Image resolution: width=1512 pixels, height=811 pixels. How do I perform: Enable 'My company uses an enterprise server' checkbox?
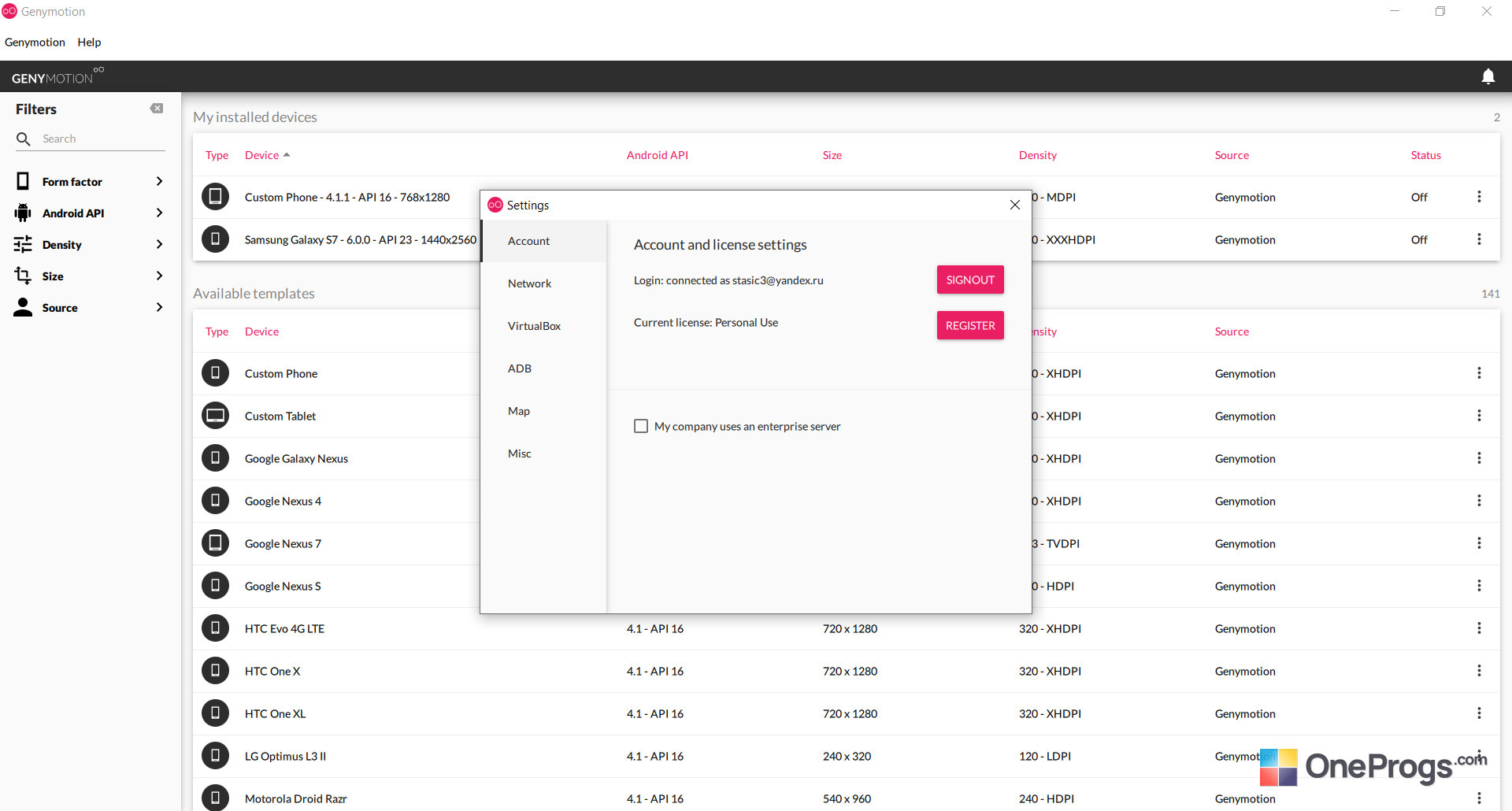click(641, 426)
